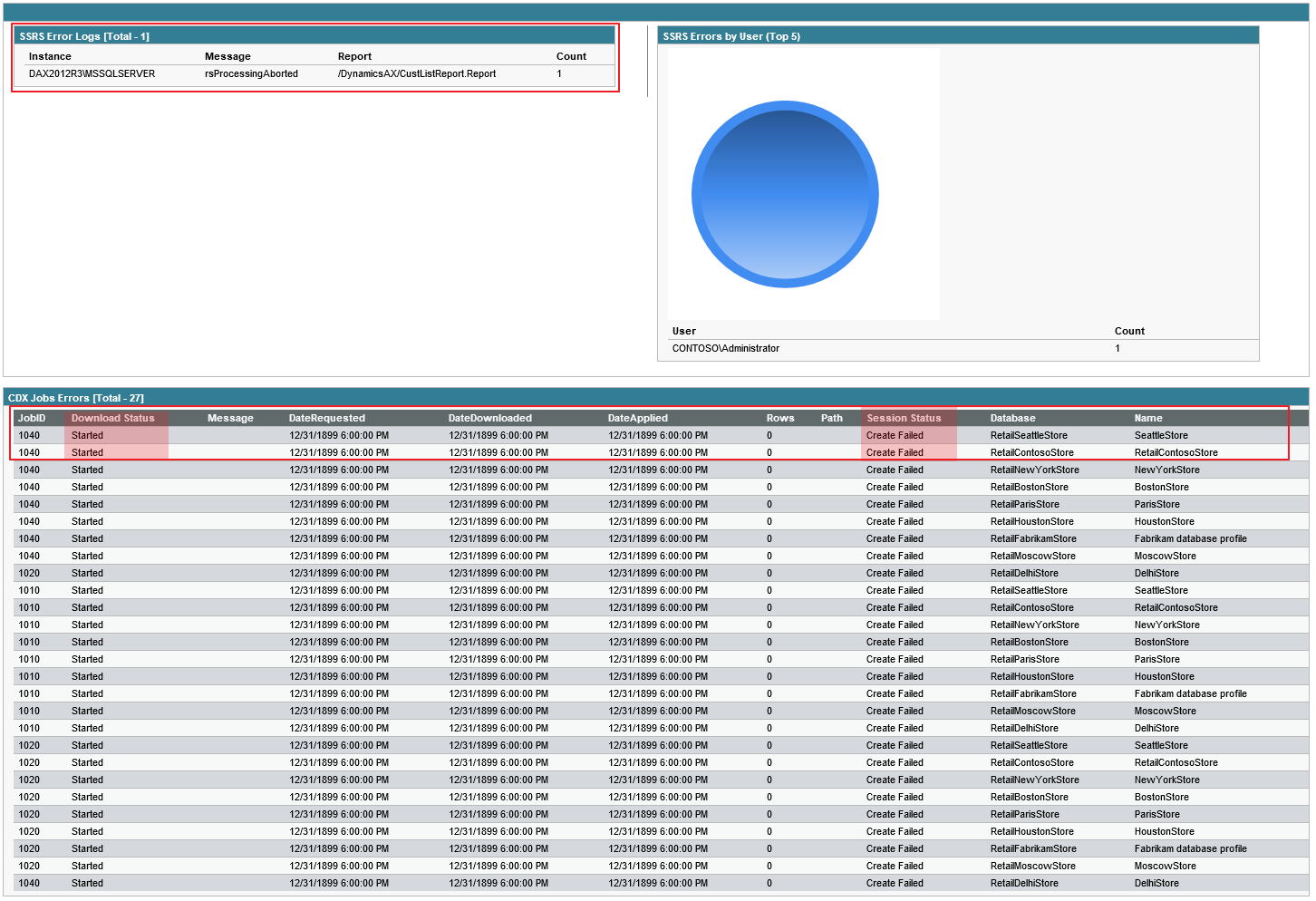This screenshot has height=901, width=1316.
Task: Click Message header in CDX Jobs table
Action: click(x=230, y=418)
